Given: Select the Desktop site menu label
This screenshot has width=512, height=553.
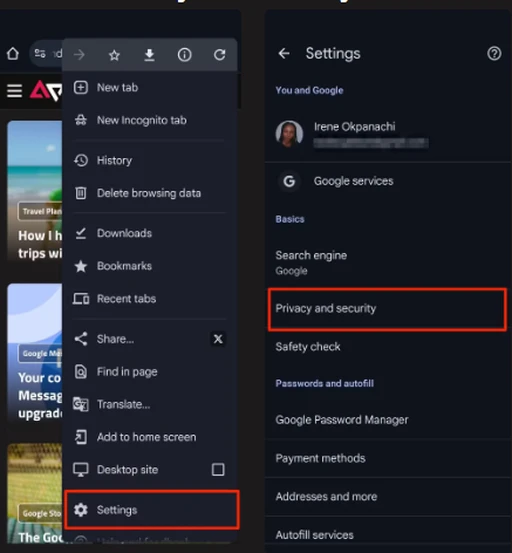Looking at the screenshot, I should 127,470.
